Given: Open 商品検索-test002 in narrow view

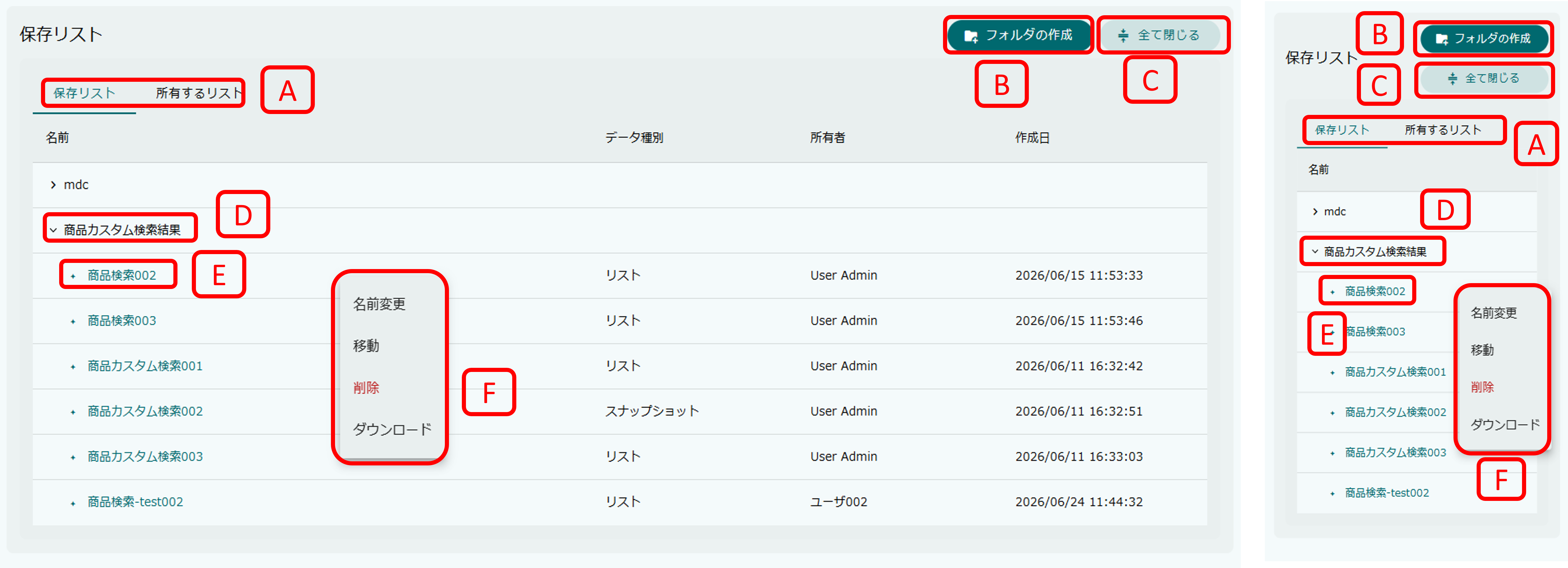Looking at the screenshot, I should pyautogui.click(x=1387, y=492).
